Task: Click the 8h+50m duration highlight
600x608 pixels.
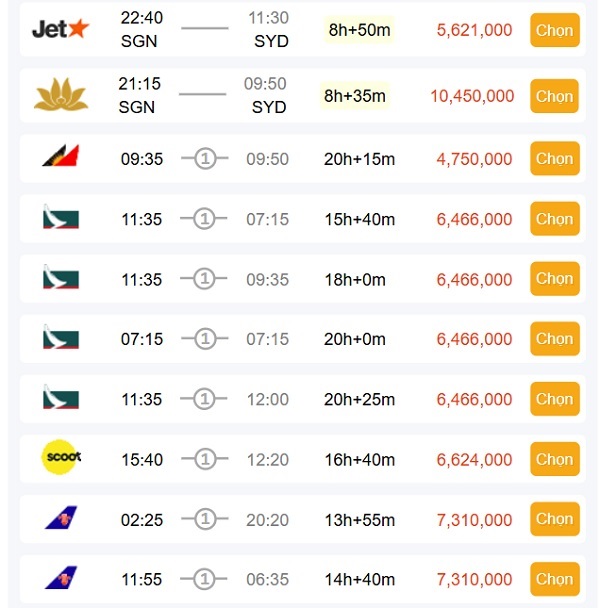Action: [x=360, y=30]
